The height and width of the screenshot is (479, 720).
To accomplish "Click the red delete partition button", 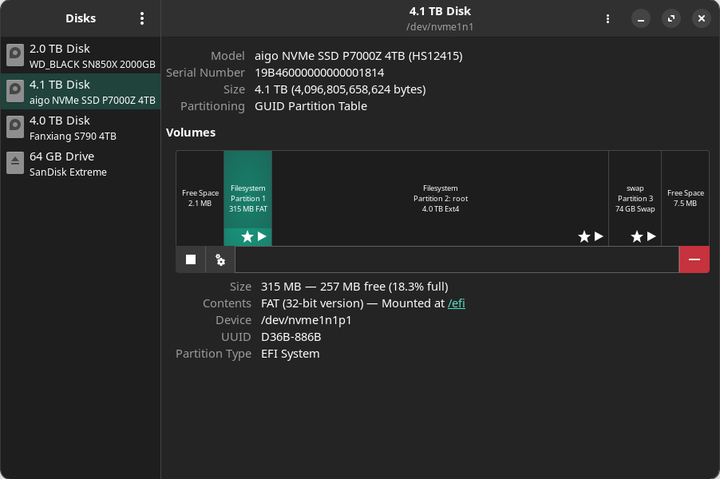I will pyautogui.click(x=694, y=260).
